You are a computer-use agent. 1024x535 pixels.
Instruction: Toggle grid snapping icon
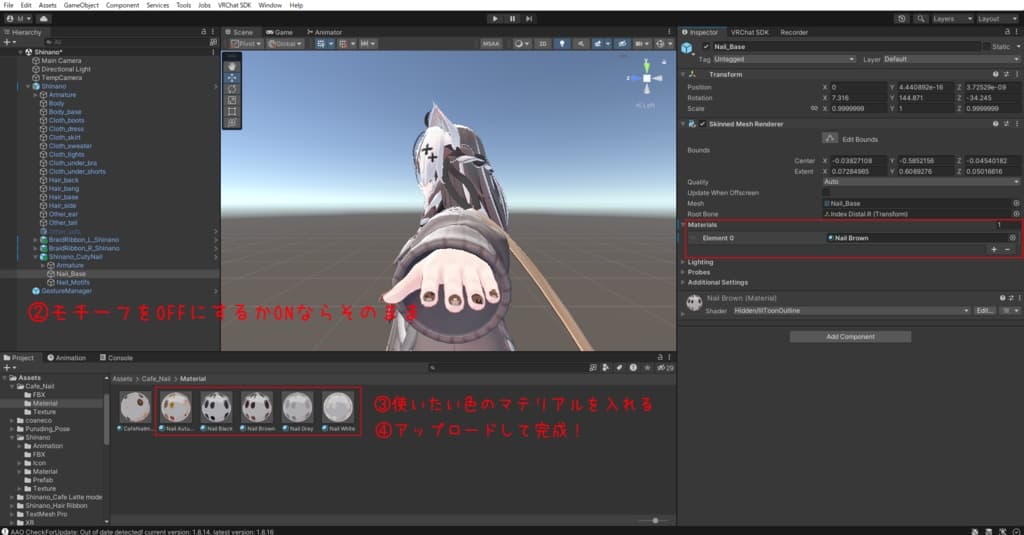(x=345, y=44)
